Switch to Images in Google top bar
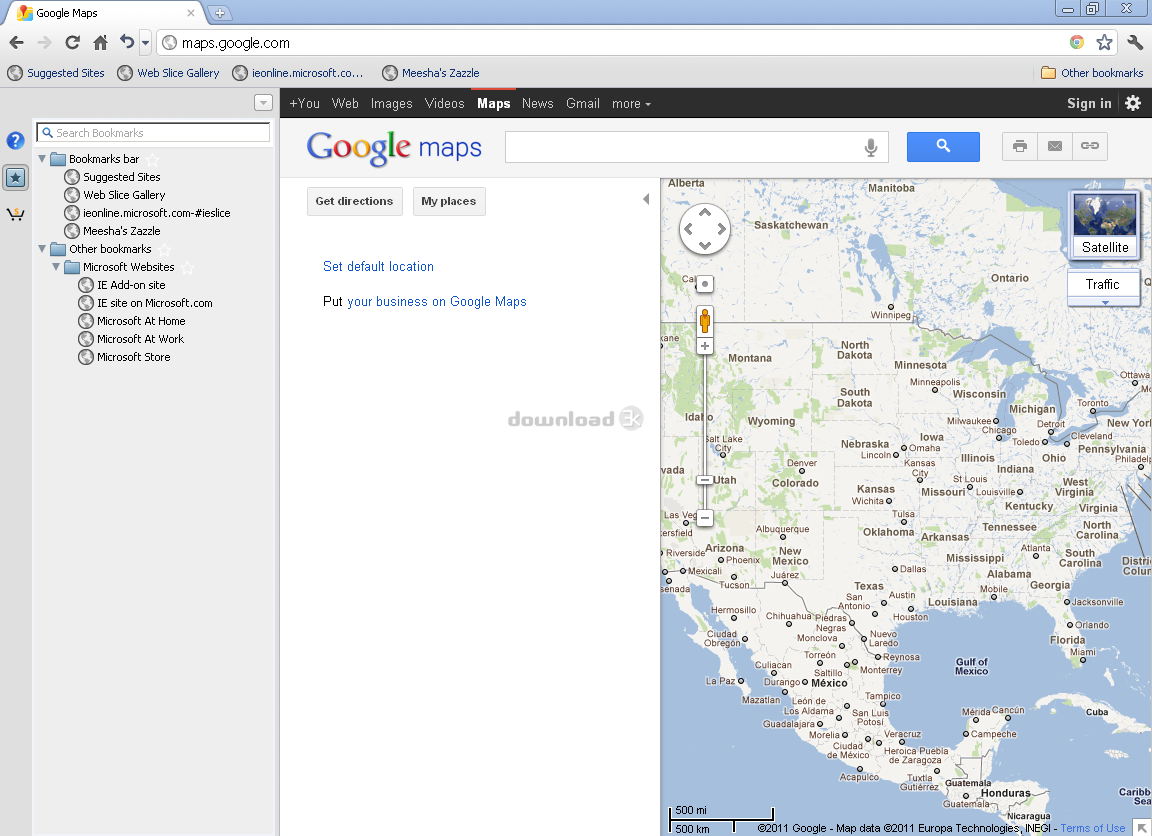 [391, 104]
